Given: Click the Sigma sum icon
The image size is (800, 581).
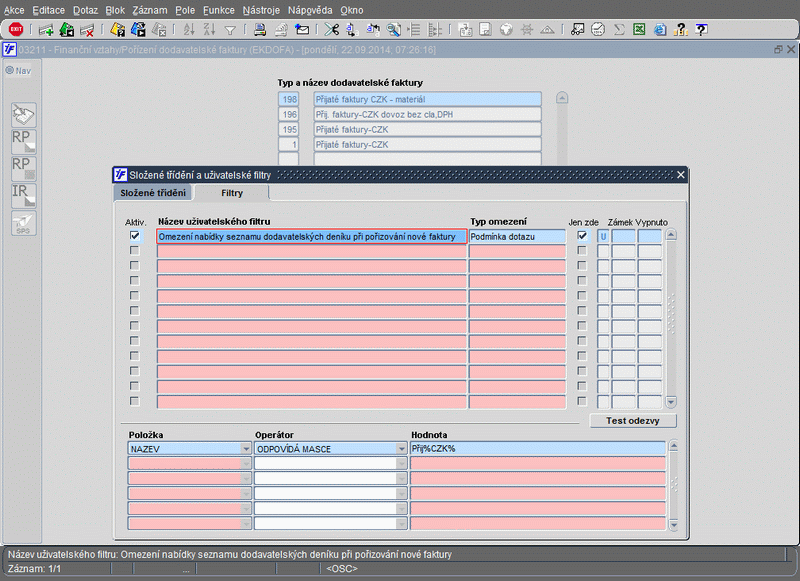Looking at the screenshot, I should [x=619, y=30].
